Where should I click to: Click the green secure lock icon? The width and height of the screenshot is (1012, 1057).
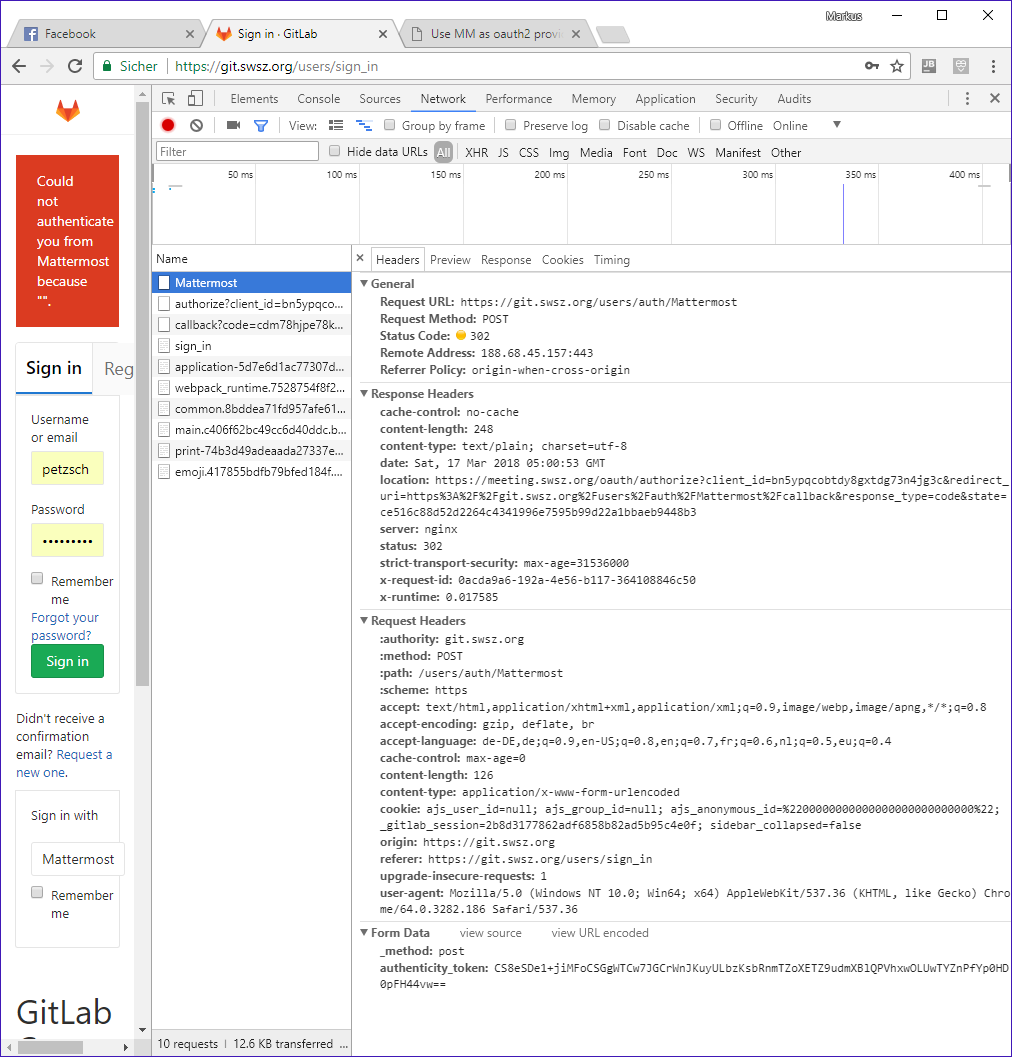pyautogui.click(x=107, y=66)
